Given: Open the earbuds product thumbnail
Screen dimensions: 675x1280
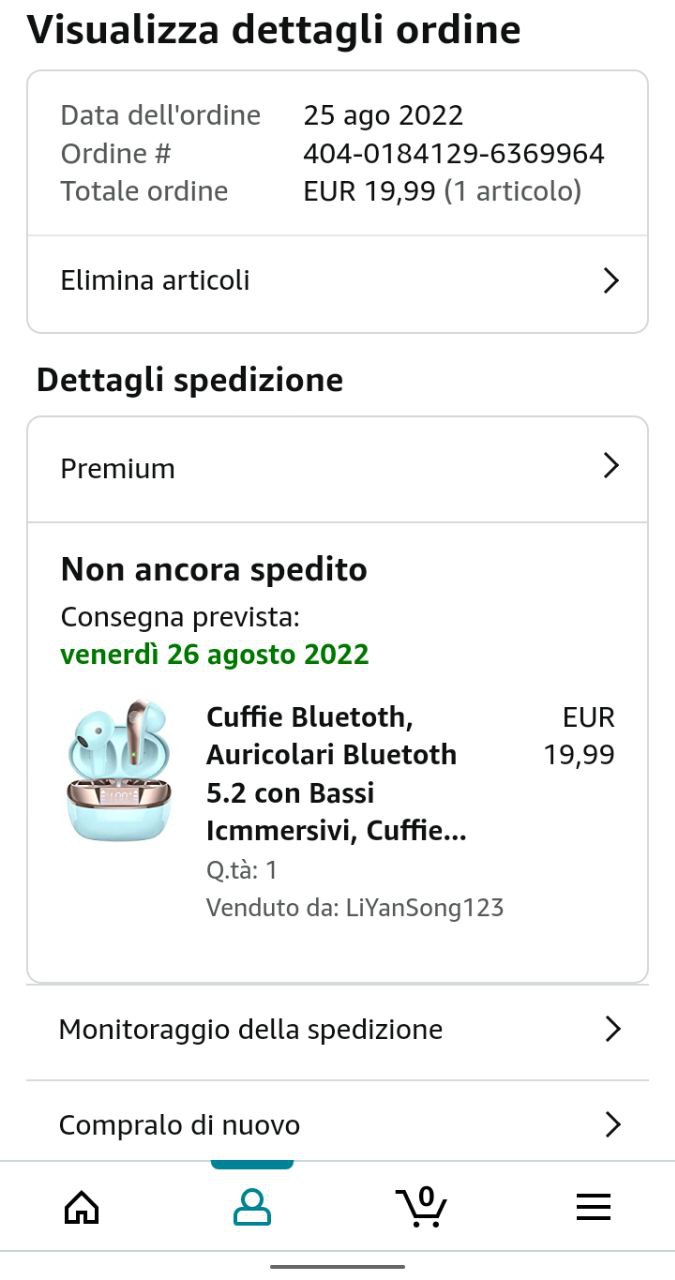Looking at the screenshot, I should click(119, 770).
